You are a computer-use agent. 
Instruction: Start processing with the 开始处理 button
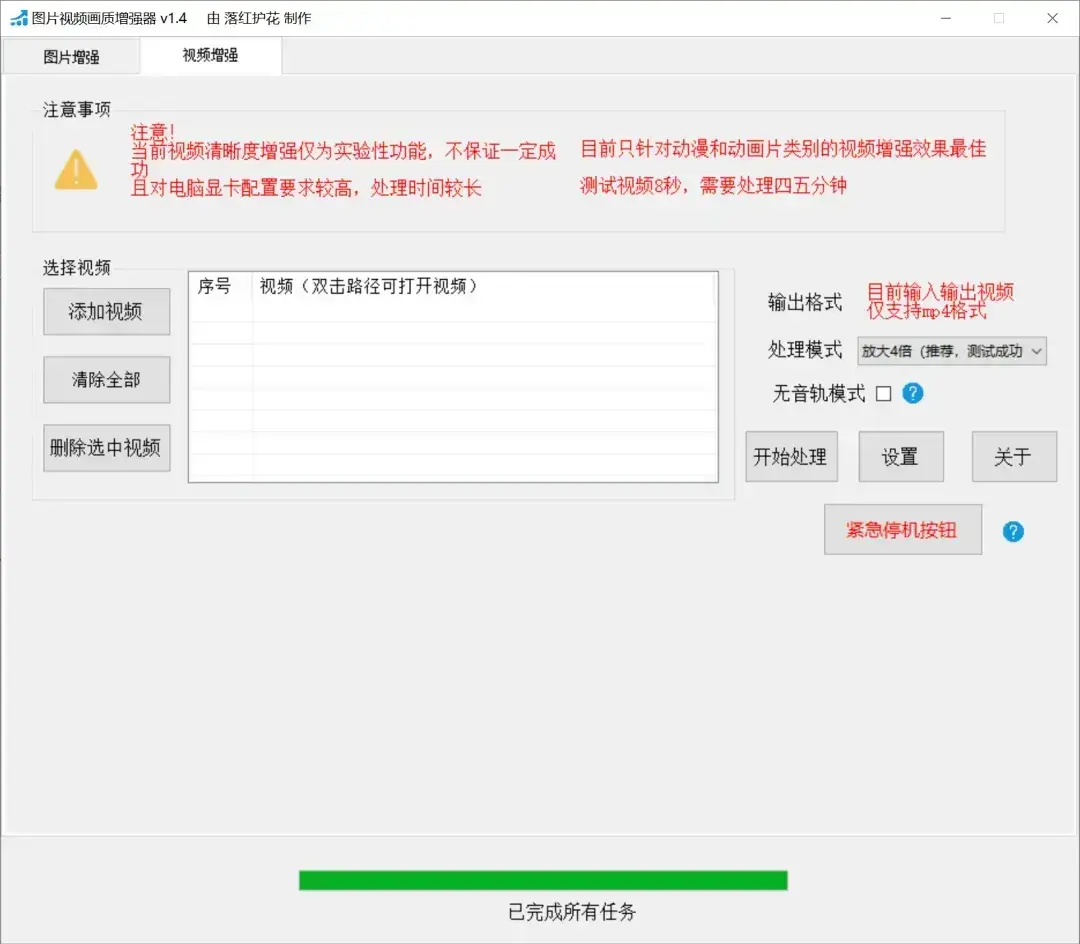(791, 456)
